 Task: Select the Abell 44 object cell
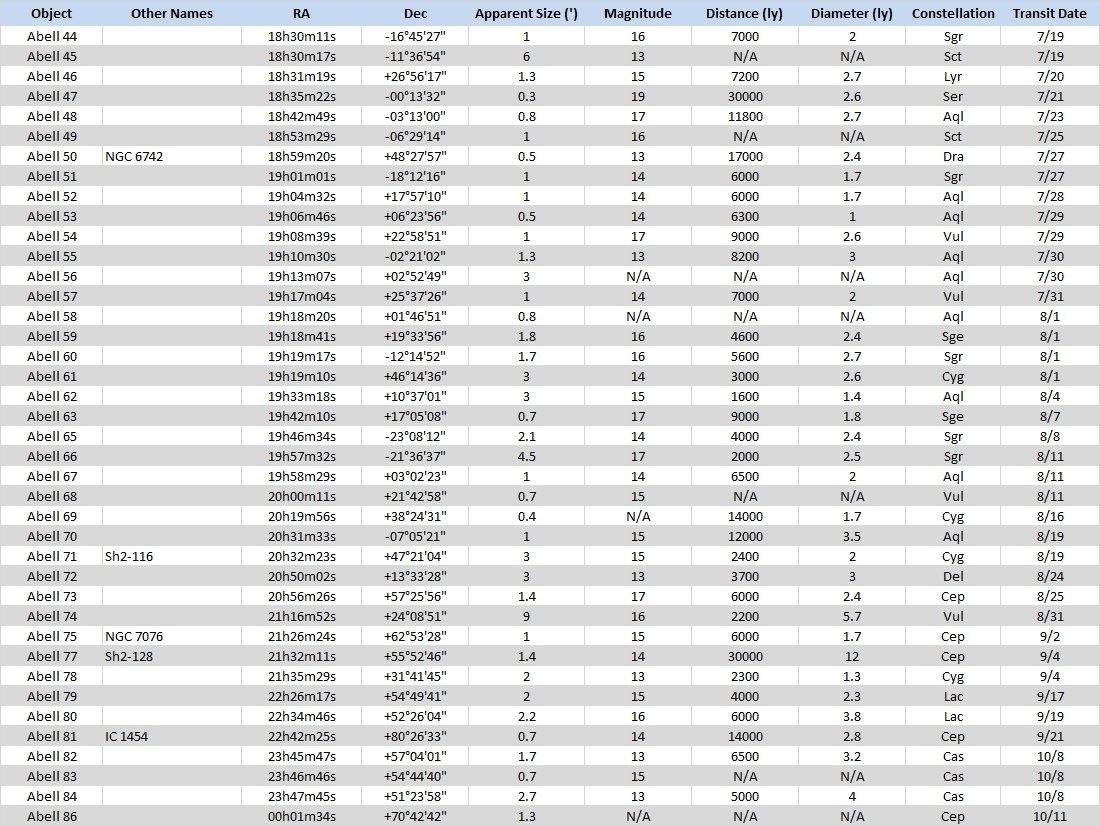[x=52, y=37]
